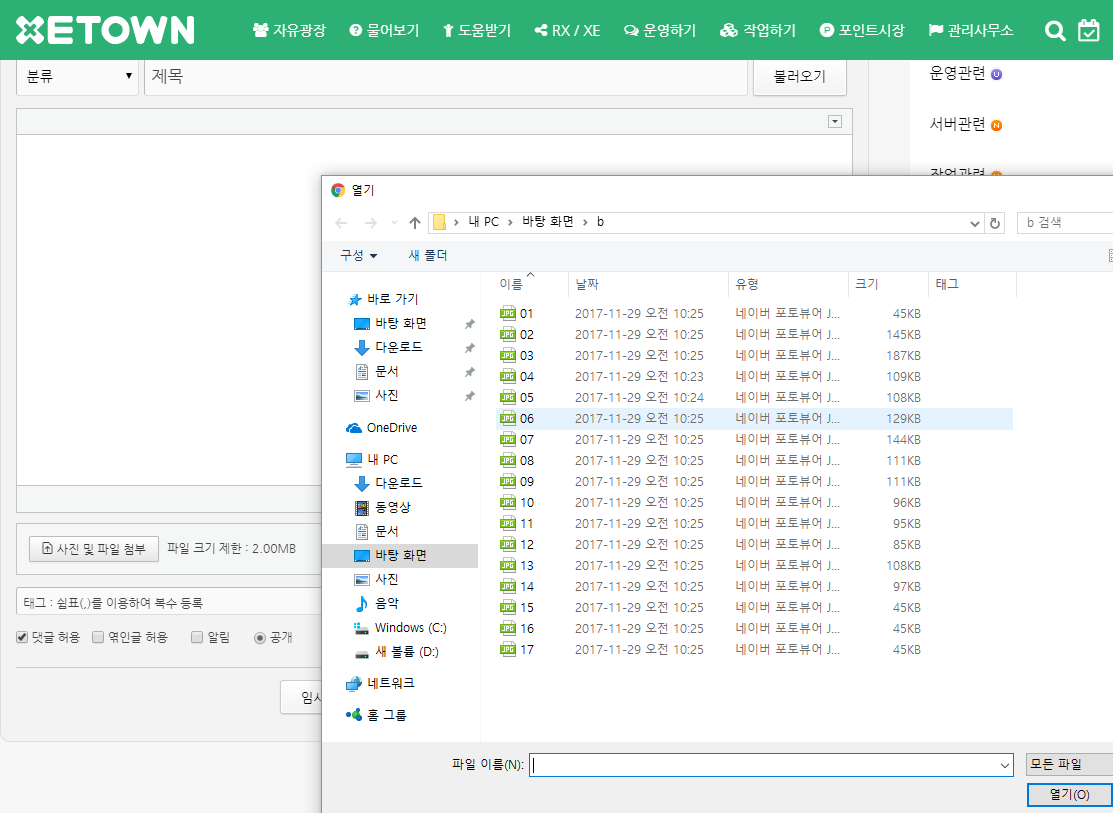Open Windows (C:) drive in sidebar
Viewport: 1113px width, 813px height.
[410, 628]
